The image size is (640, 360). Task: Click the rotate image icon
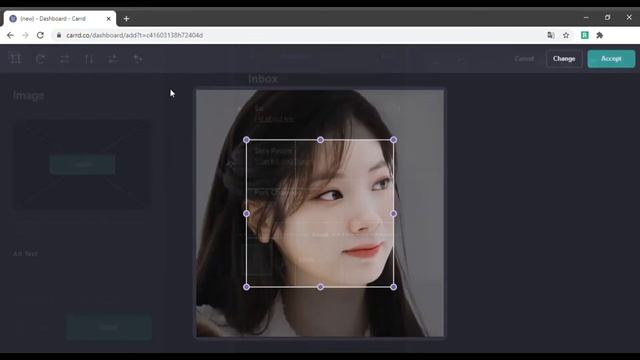pos(40,59)
